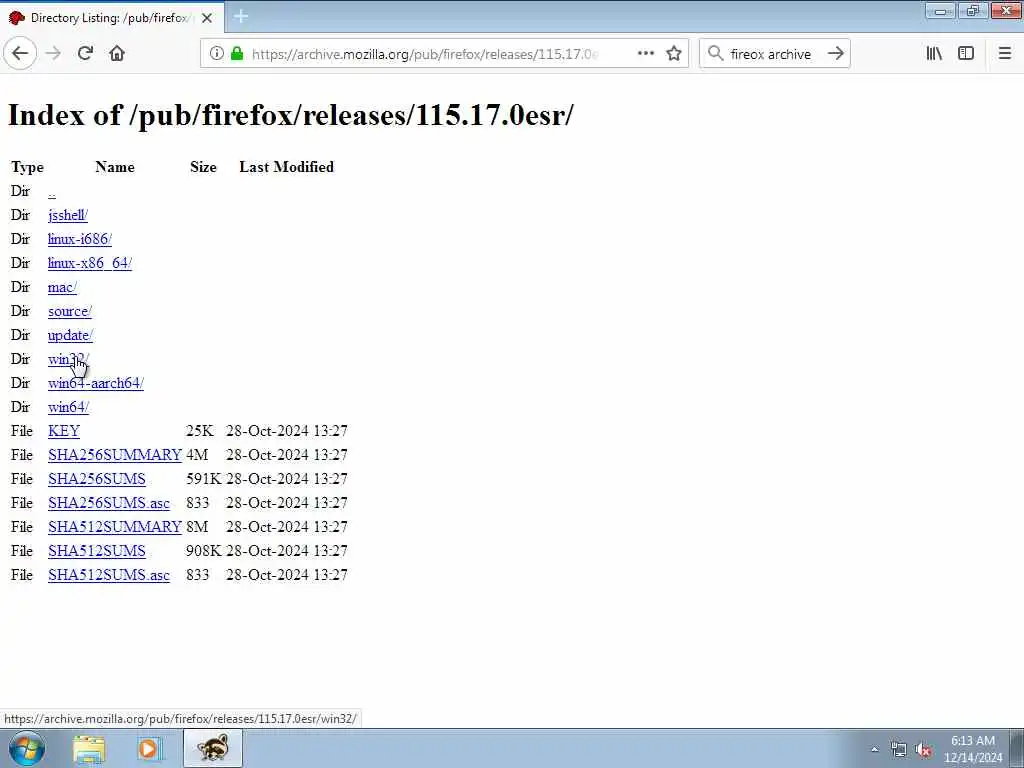Open the linux-i686/ directory
This screenshot has width=1024, height=768.
tap(80, 239)
